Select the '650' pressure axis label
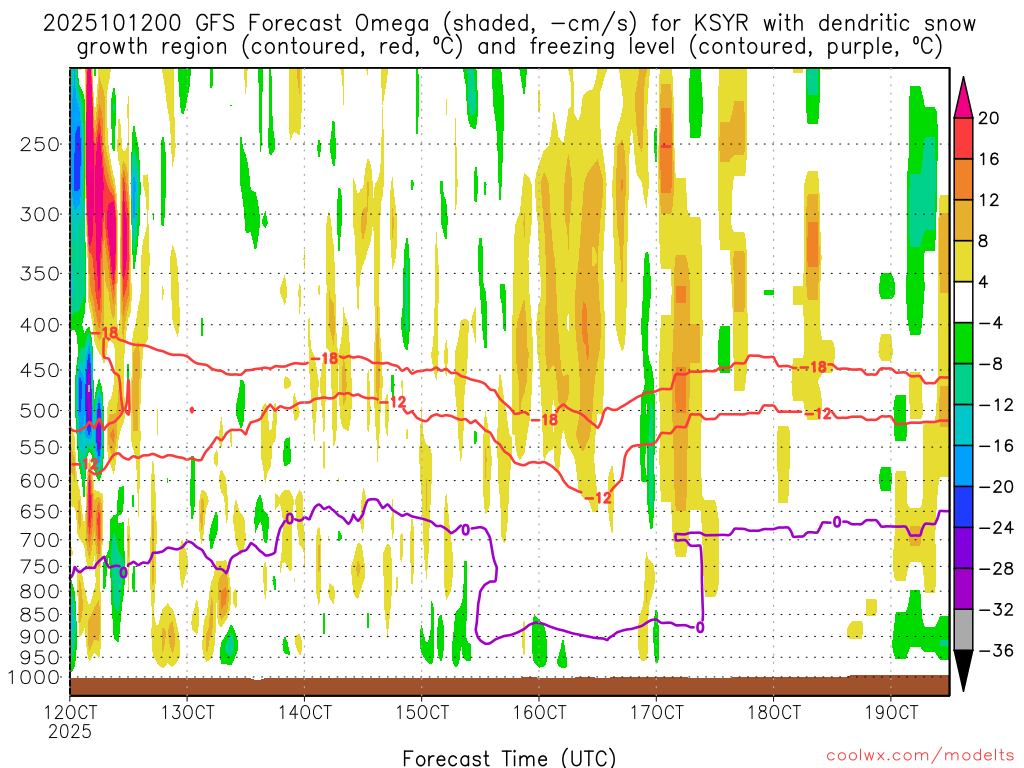 click(x=40, y=511)
